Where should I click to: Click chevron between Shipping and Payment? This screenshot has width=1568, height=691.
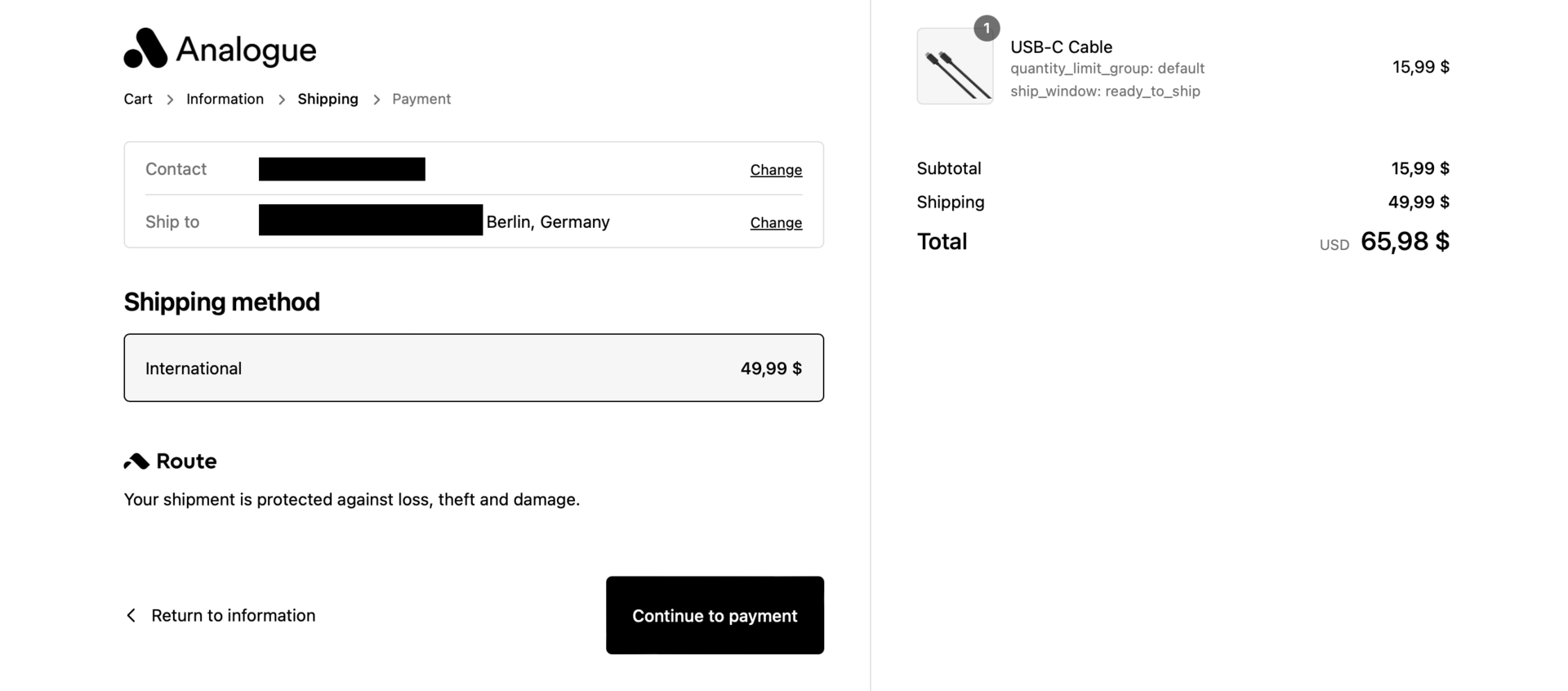[x=376, y=100]
